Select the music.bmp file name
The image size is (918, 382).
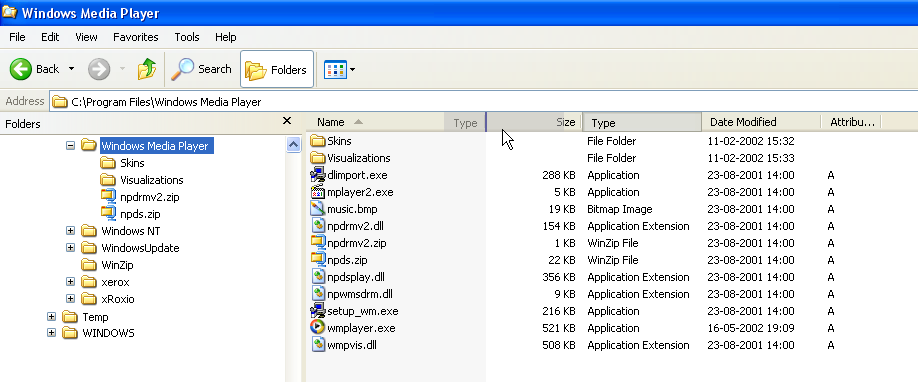pos(352,209)
